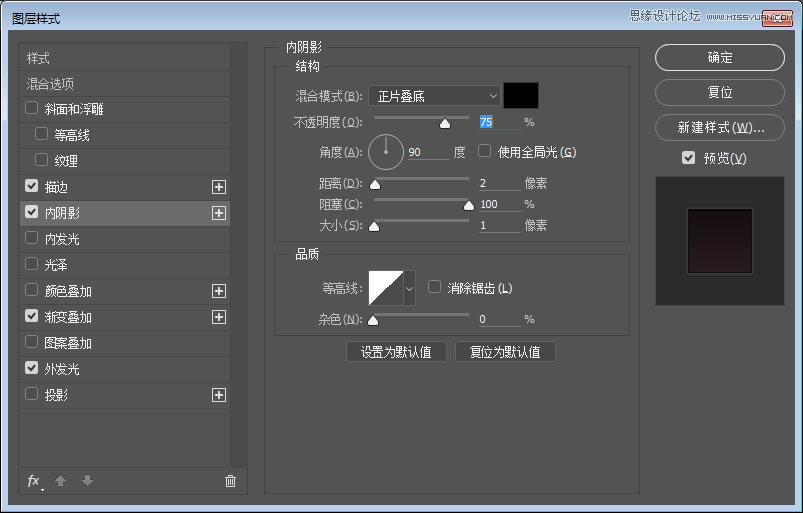Open the 图案叠加 settings row
This screenshot has width=803, height=513.
click(125, 343)
